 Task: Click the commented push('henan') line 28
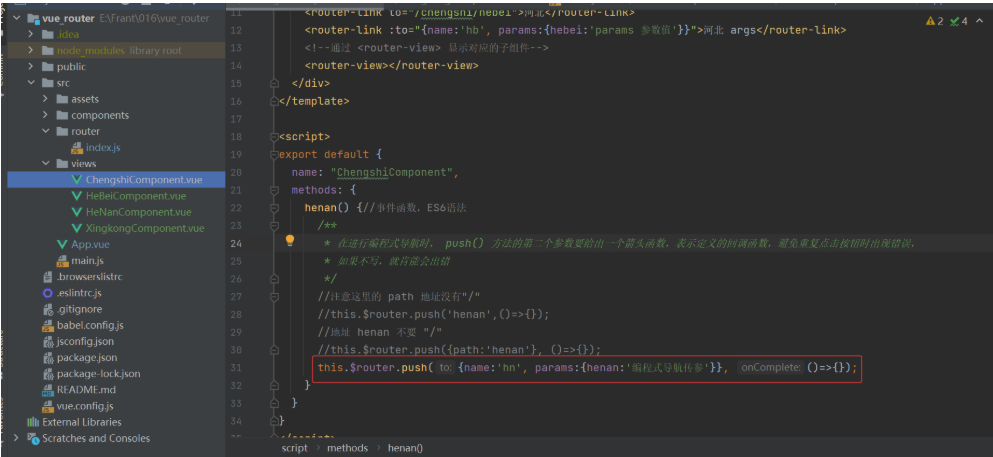click(434, 314)
